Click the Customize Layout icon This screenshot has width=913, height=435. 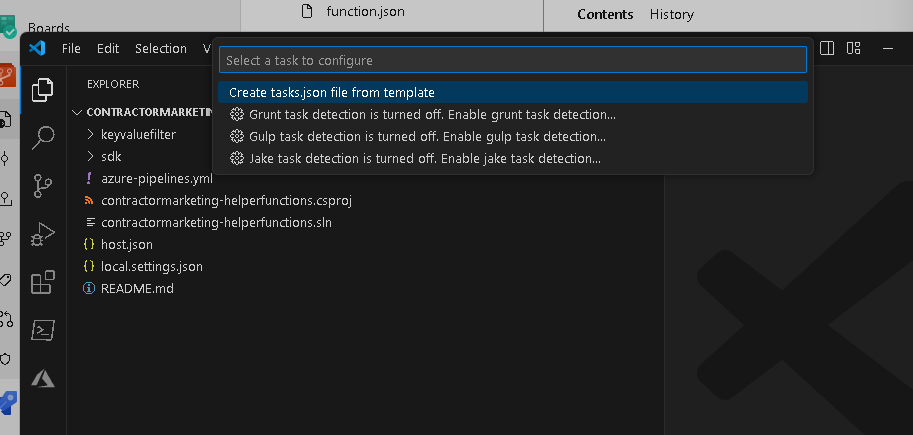[854, 48]
